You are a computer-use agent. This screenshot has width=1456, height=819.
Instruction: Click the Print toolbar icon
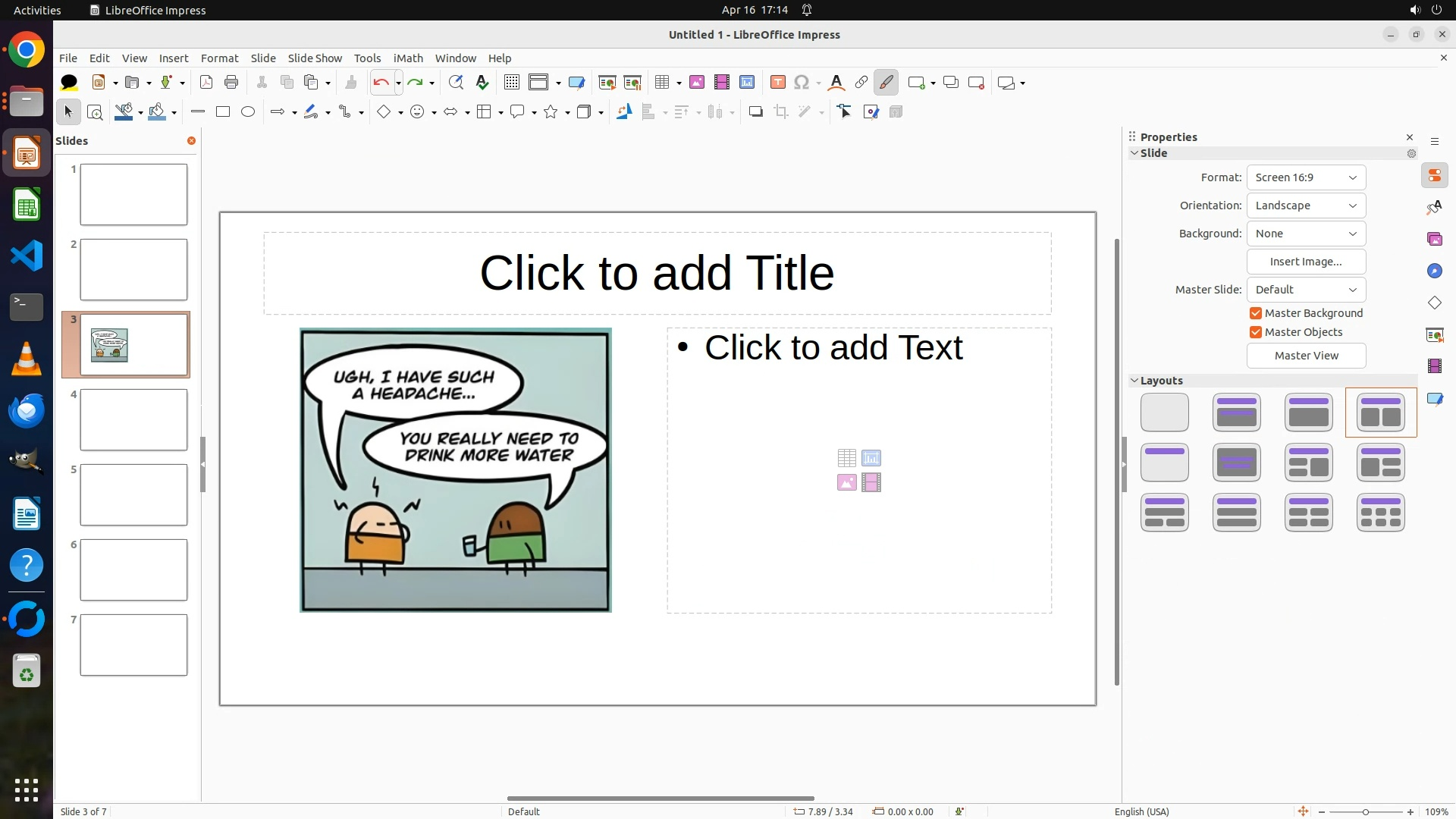point(231,83)
